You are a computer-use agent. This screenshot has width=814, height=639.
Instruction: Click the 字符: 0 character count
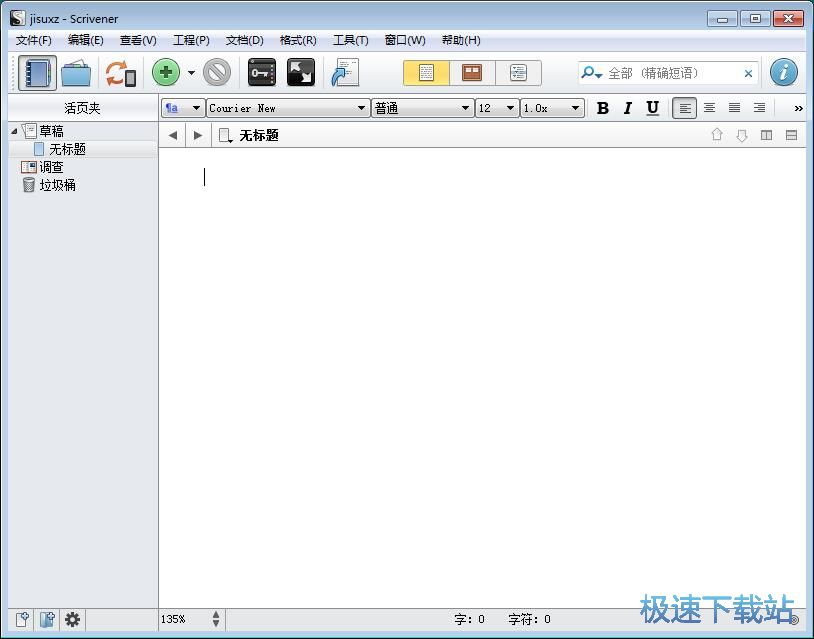pyautogui.click(x=529, y=619)
